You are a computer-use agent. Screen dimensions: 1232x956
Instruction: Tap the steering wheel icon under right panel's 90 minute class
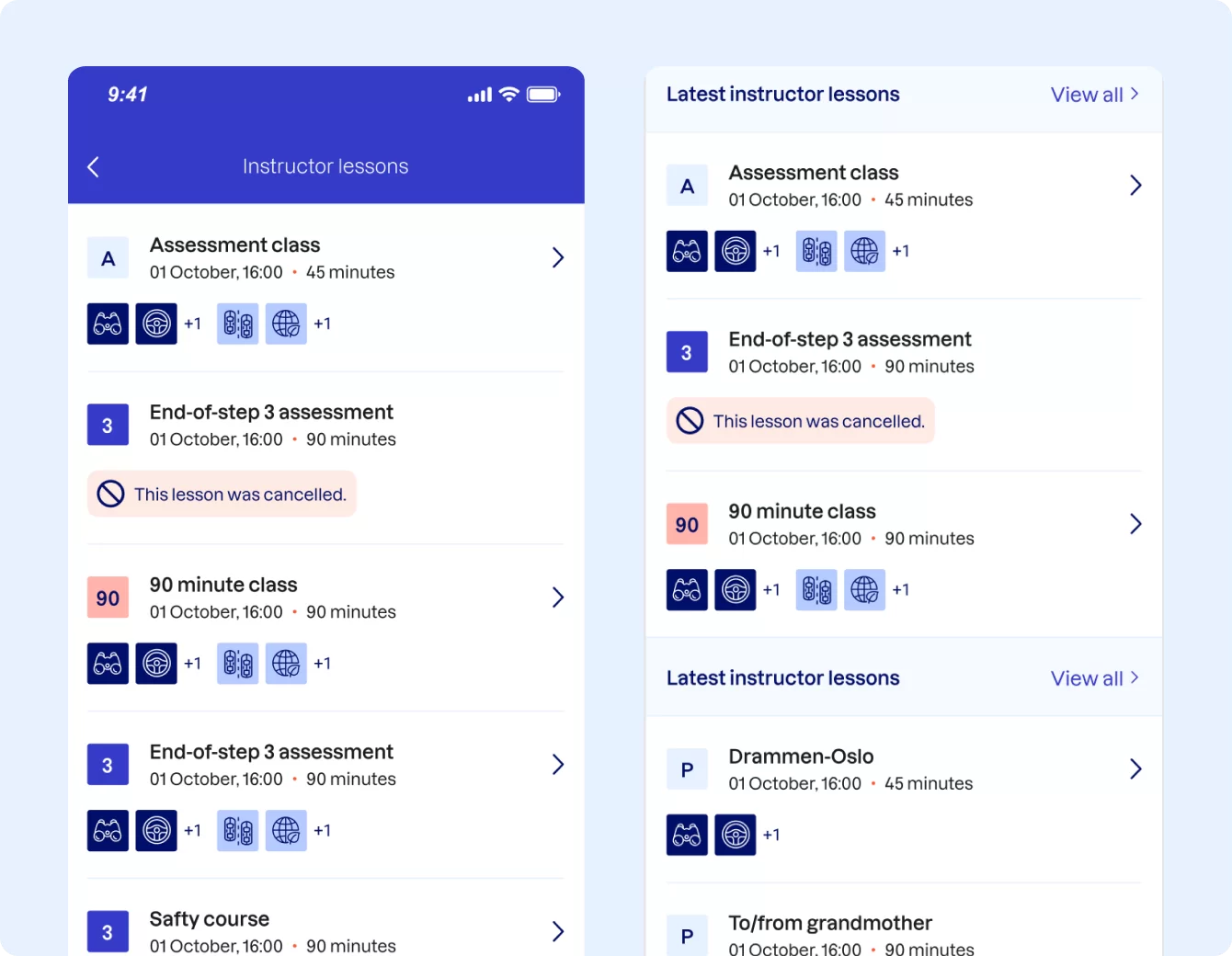pos(736,590)
